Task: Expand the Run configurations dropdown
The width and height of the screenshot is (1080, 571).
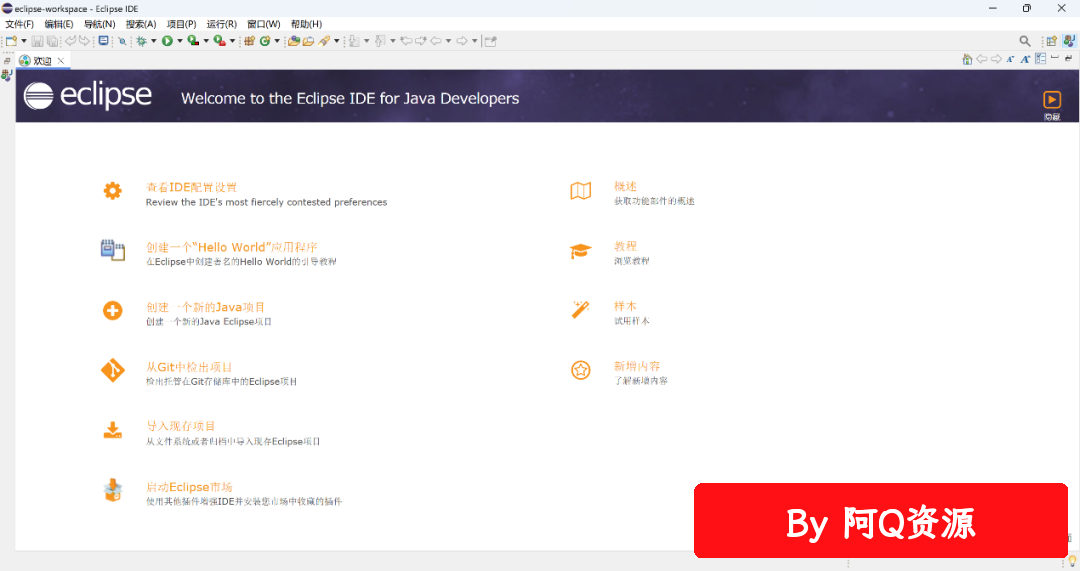Action: [180, 41]
